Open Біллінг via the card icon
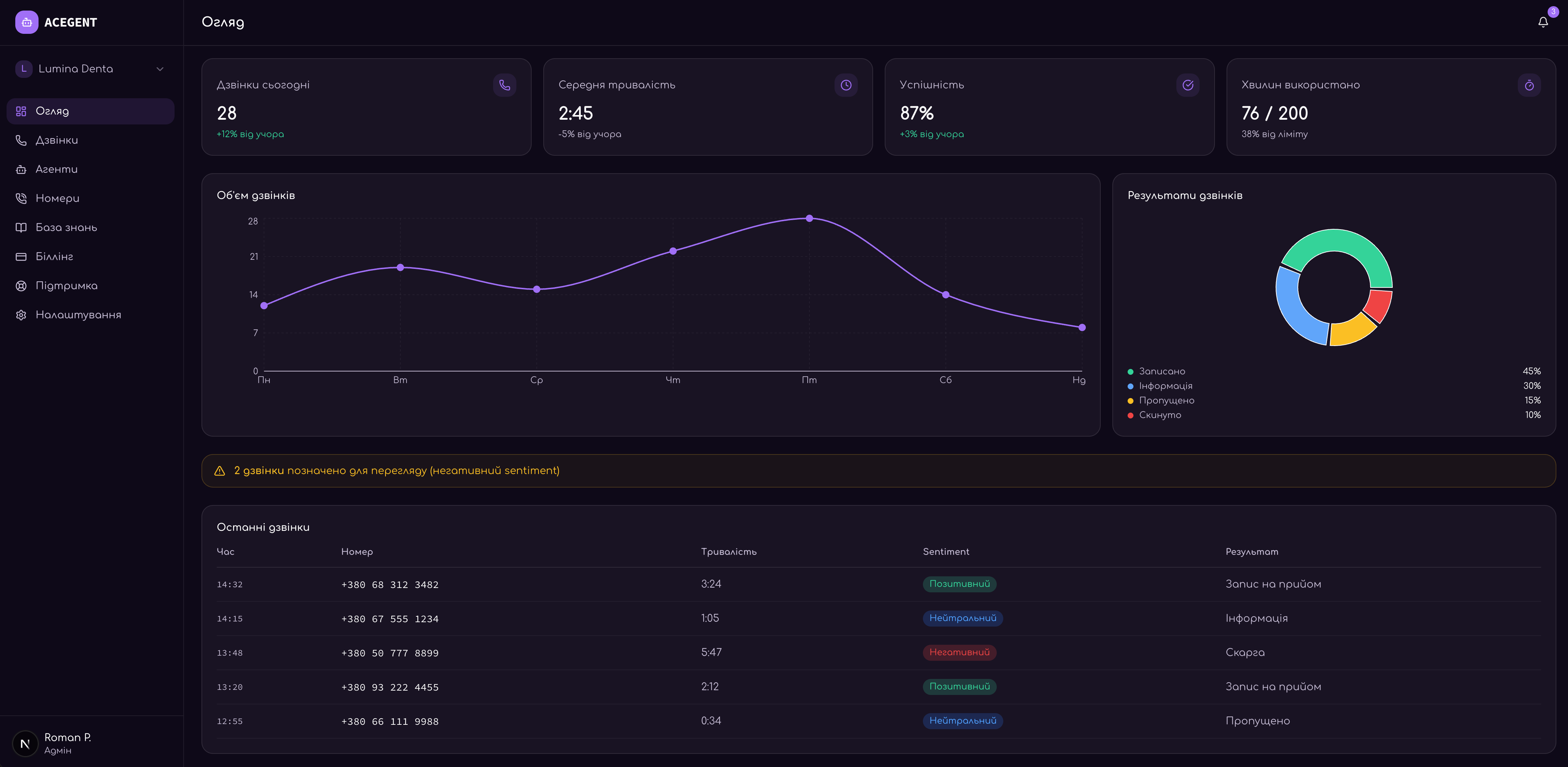Viewport: 1568px width, 767px height. point(21,256)
